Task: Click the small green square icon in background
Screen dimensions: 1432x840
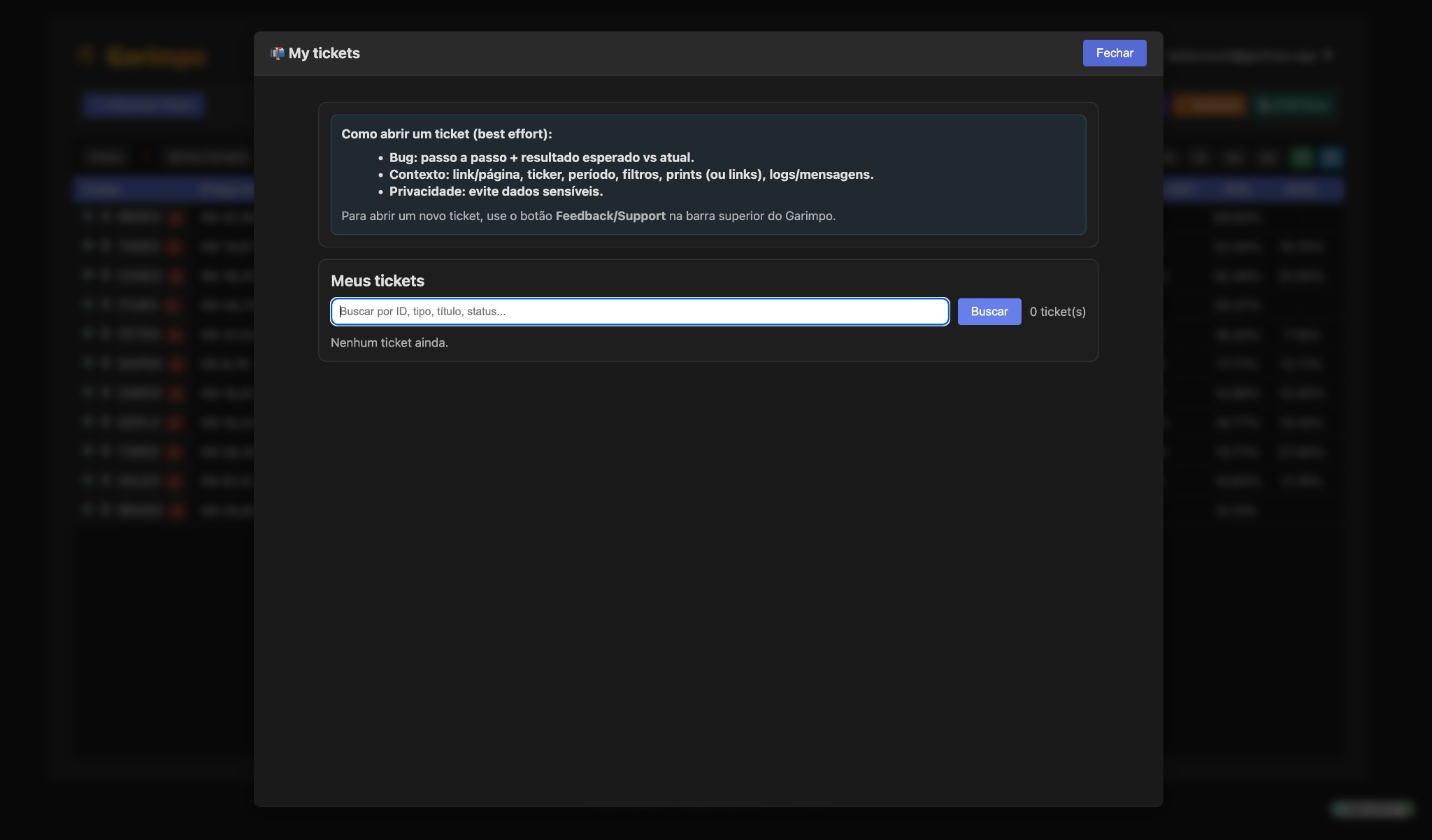Action: [x=1301, y=158]
